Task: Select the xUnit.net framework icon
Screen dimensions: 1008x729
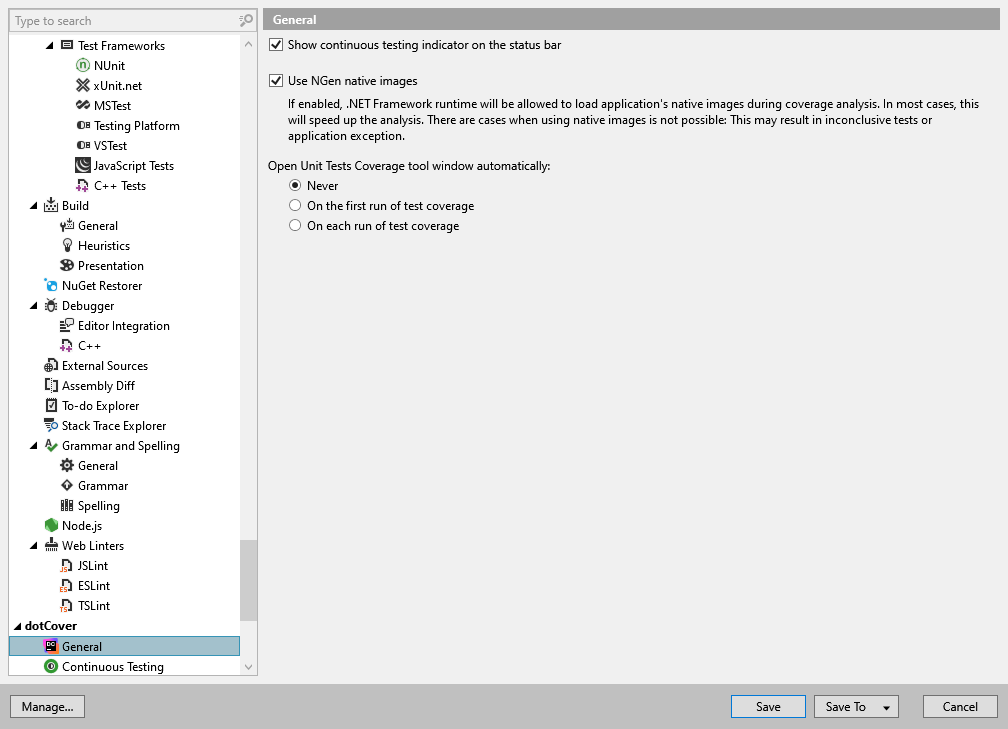Action: 83,86
